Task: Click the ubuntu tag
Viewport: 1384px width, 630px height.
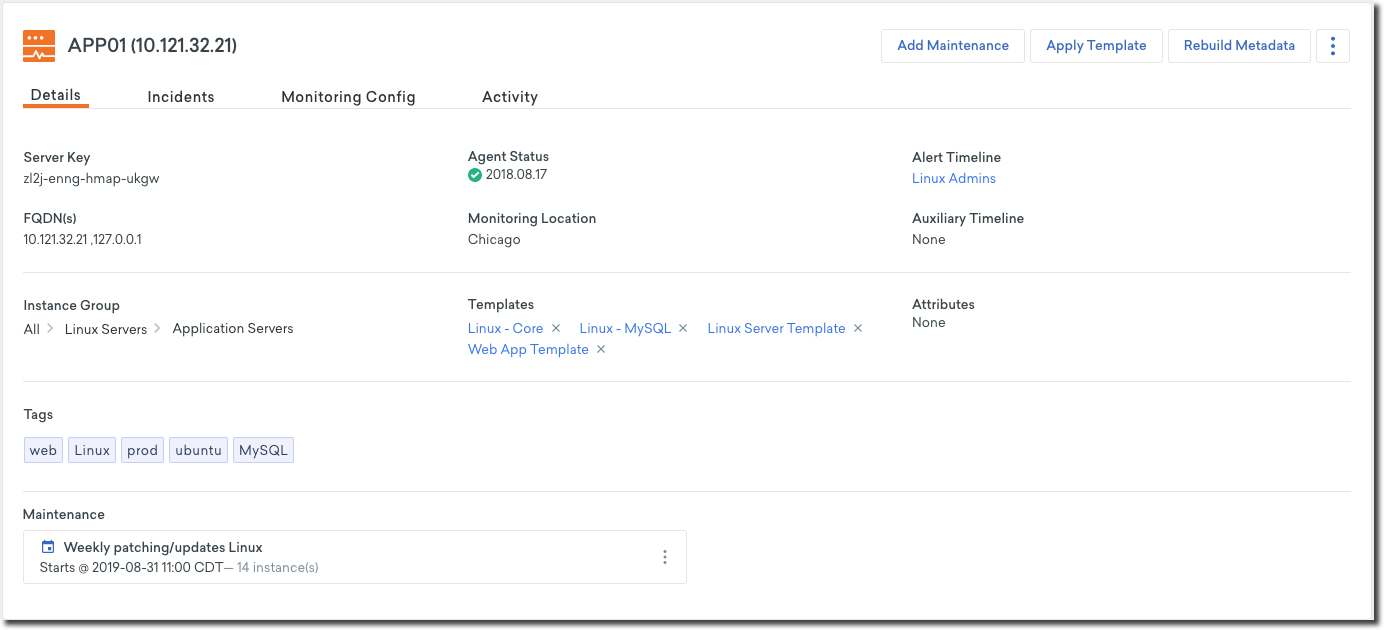Action: pos(198,451)
